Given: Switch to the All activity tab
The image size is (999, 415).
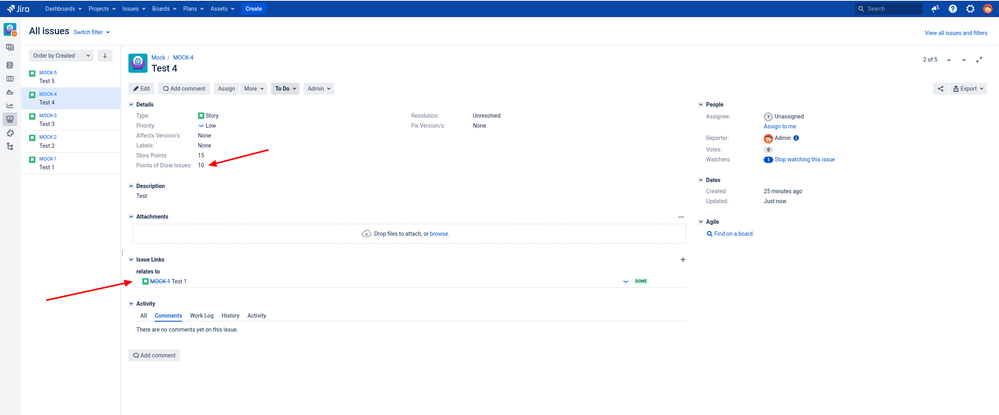Looking at the screenshot, I should pyautogui.click(x=143, y=316).
